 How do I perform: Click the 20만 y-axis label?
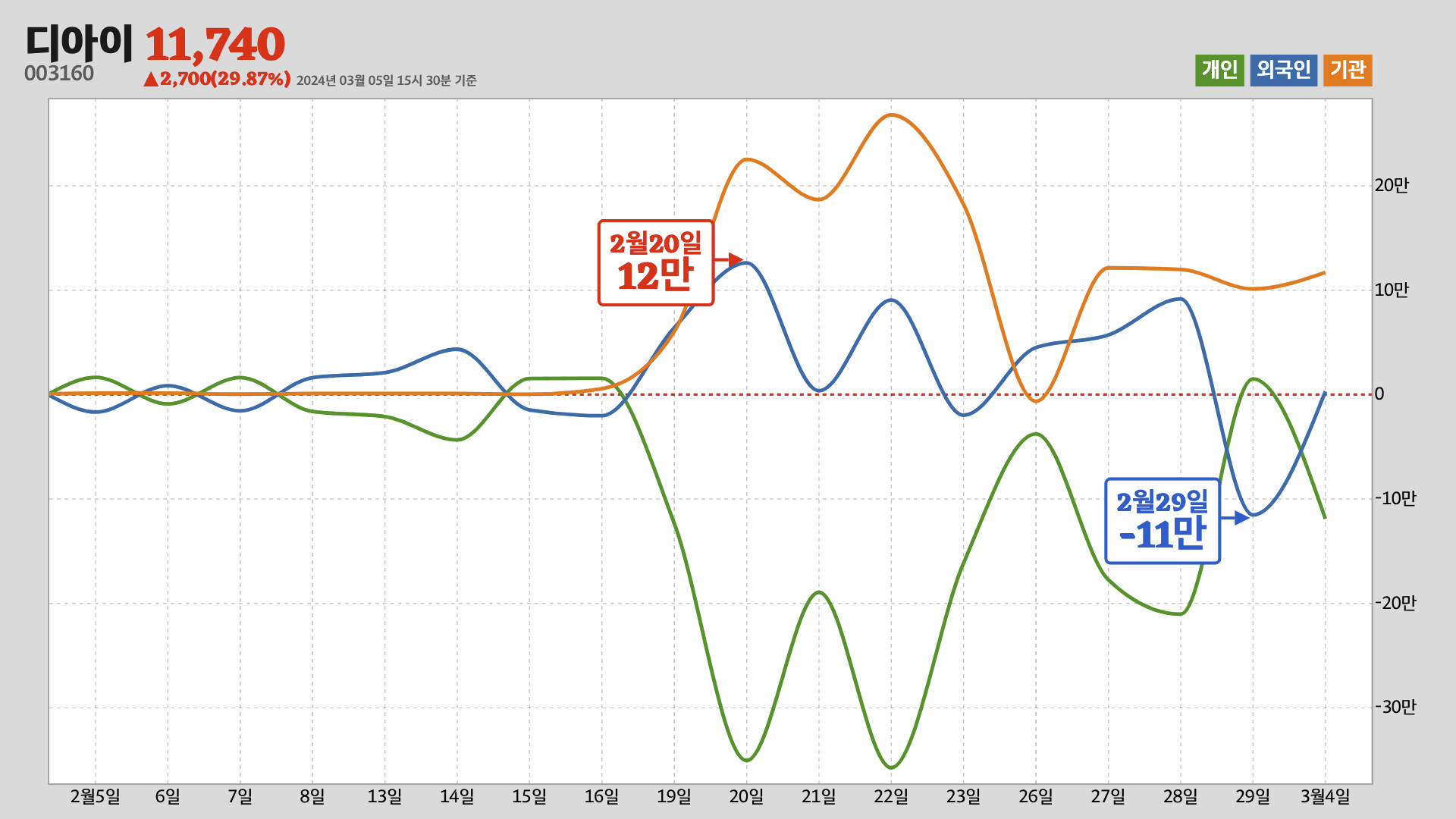1392,186
